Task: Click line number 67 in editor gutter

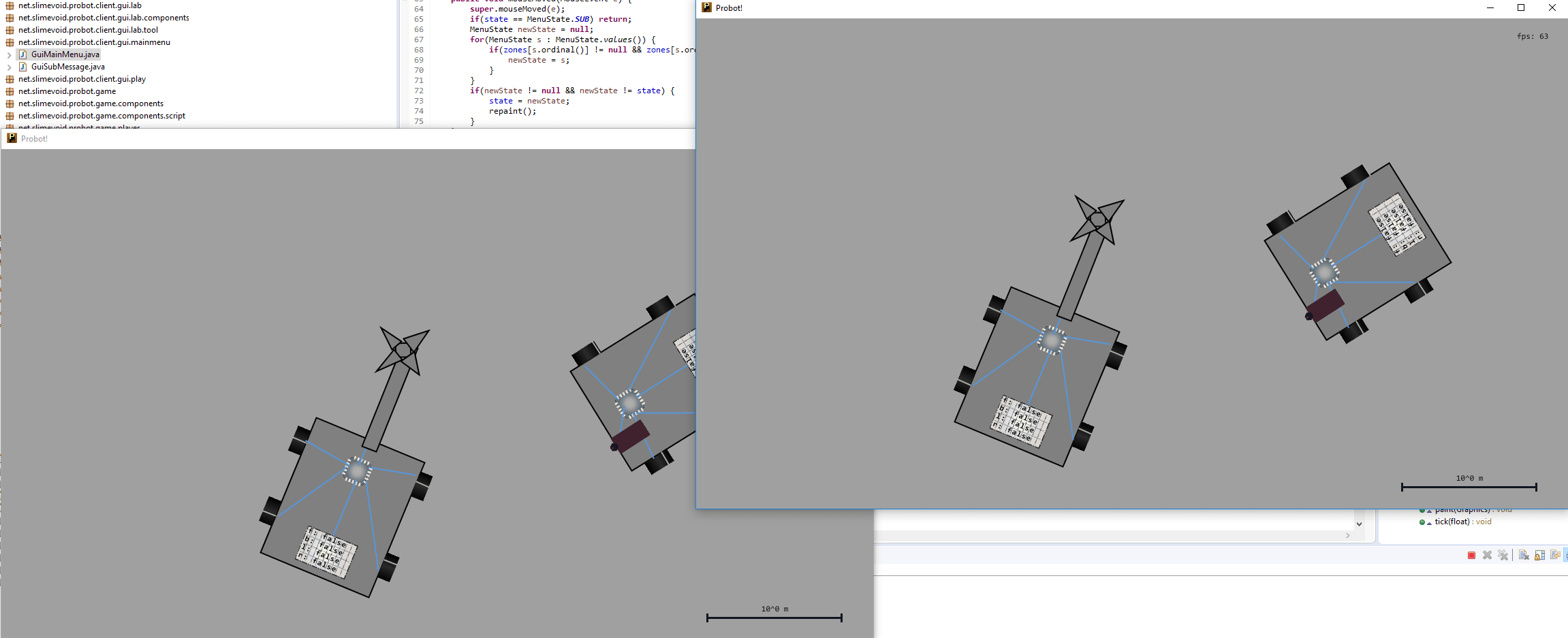Action: [x=419, y=39]
